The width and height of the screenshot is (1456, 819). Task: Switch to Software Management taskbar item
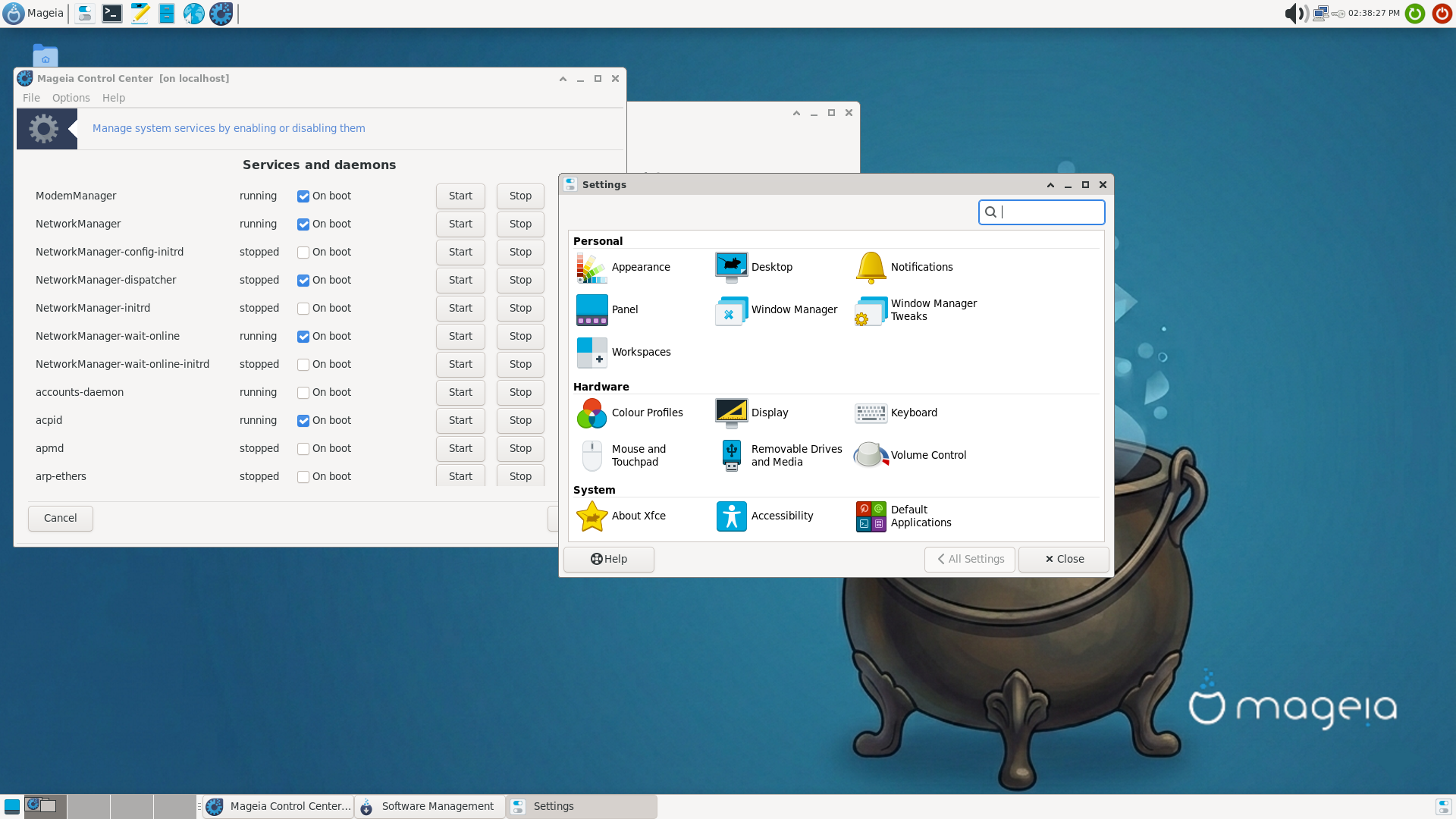click(x=430, y=806)
